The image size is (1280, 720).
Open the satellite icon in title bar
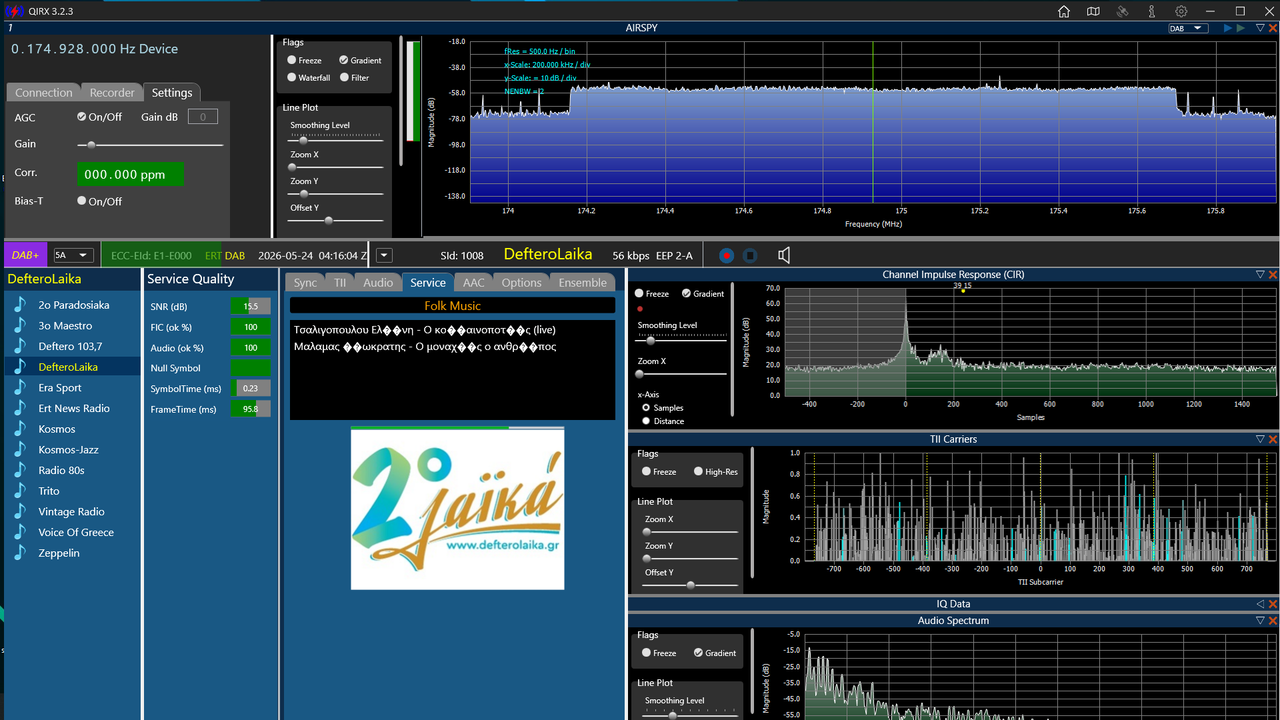click(x=1123, y=11)
